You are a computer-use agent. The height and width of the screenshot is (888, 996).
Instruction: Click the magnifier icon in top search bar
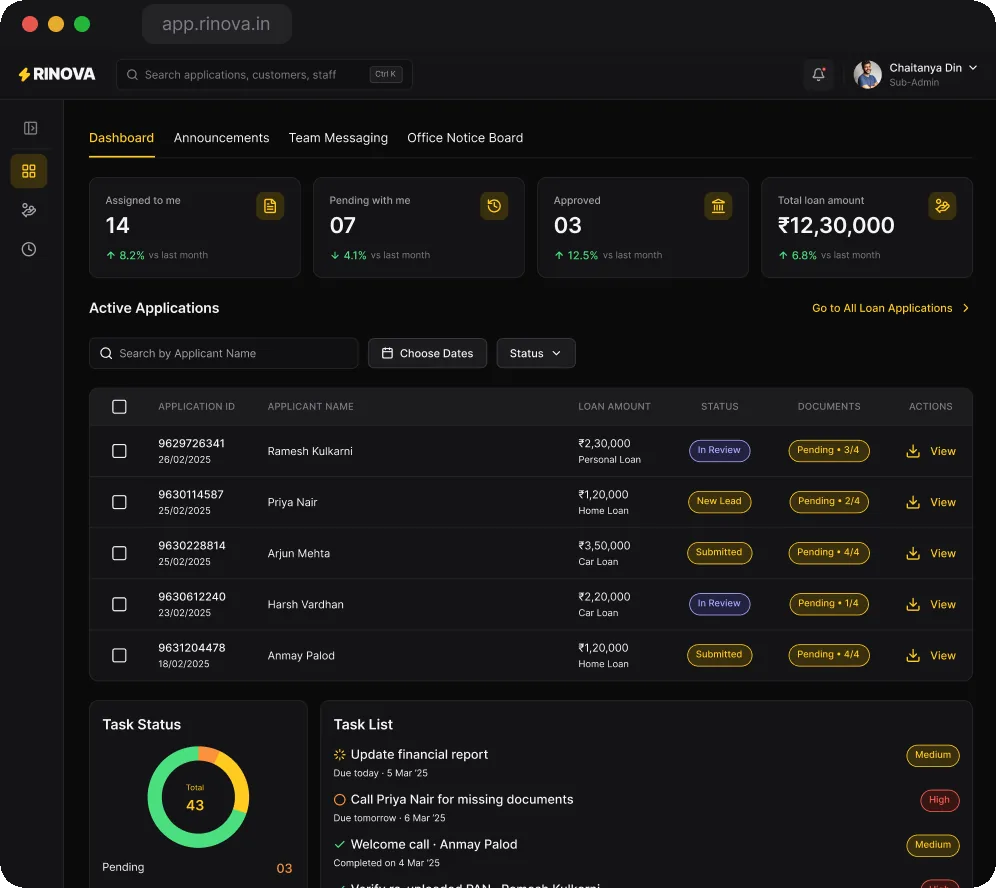pyautogui.click(x=132, y=75)
